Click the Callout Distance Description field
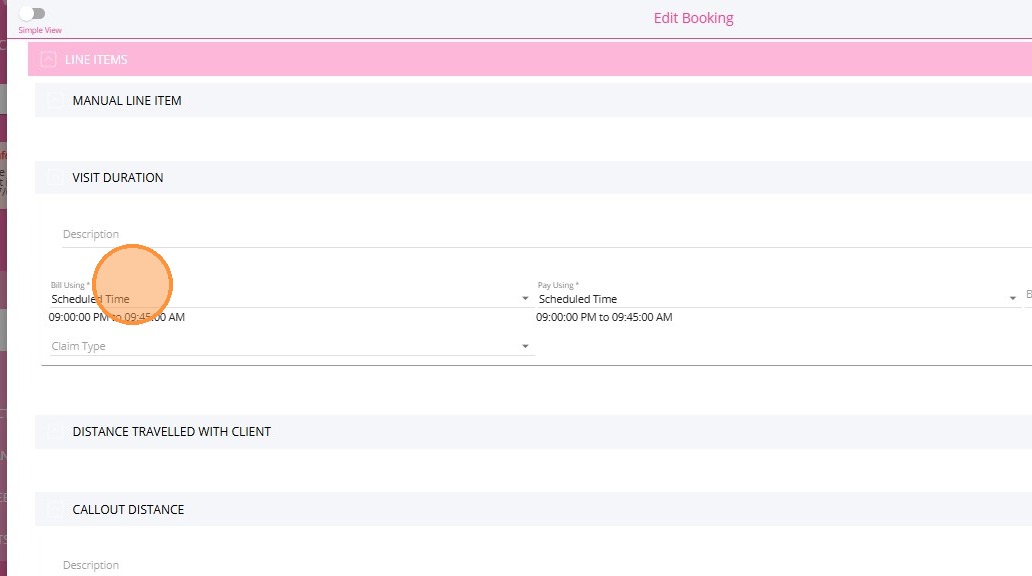1032x576 pixels. click(546, 565)
